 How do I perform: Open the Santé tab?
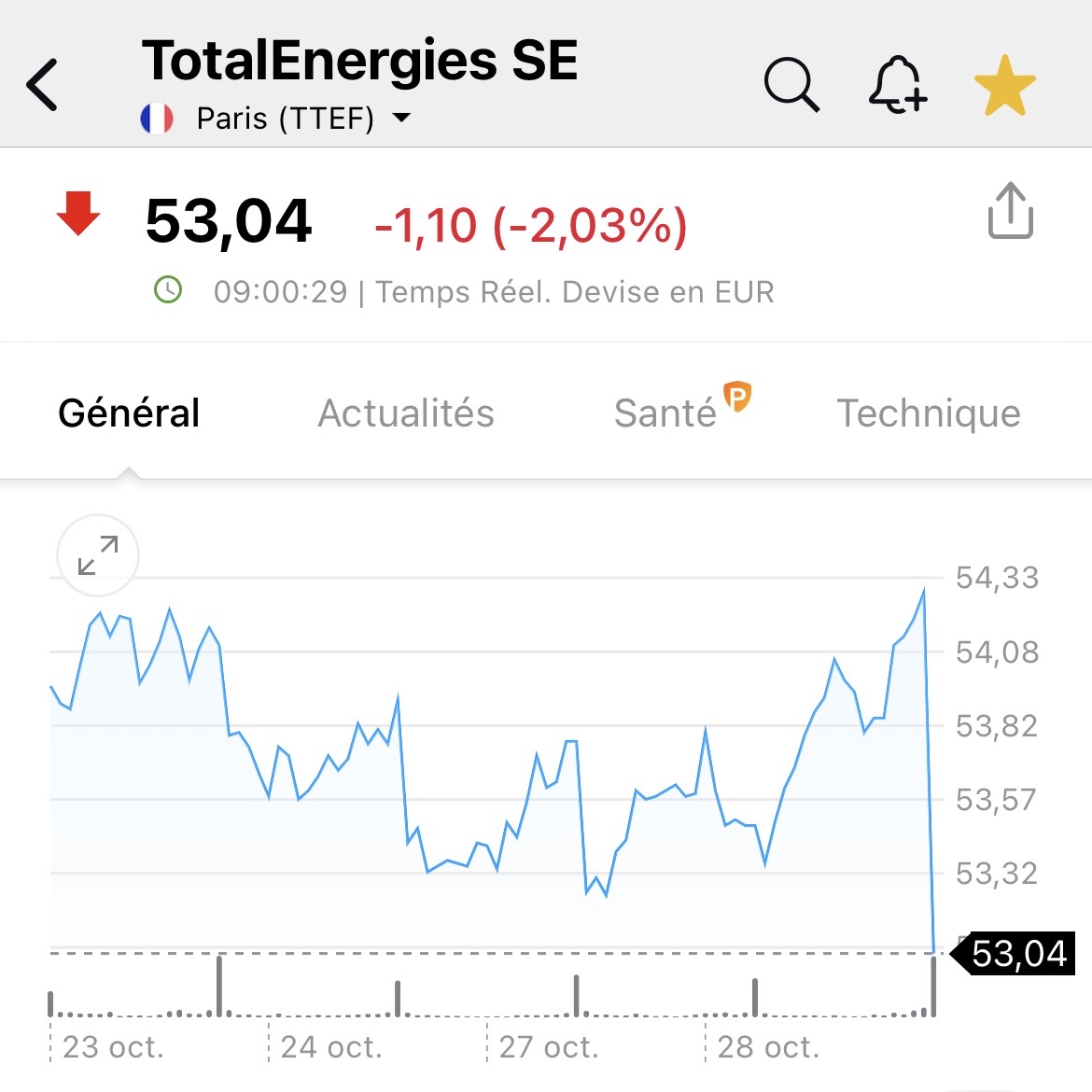(x=665, y=413)
